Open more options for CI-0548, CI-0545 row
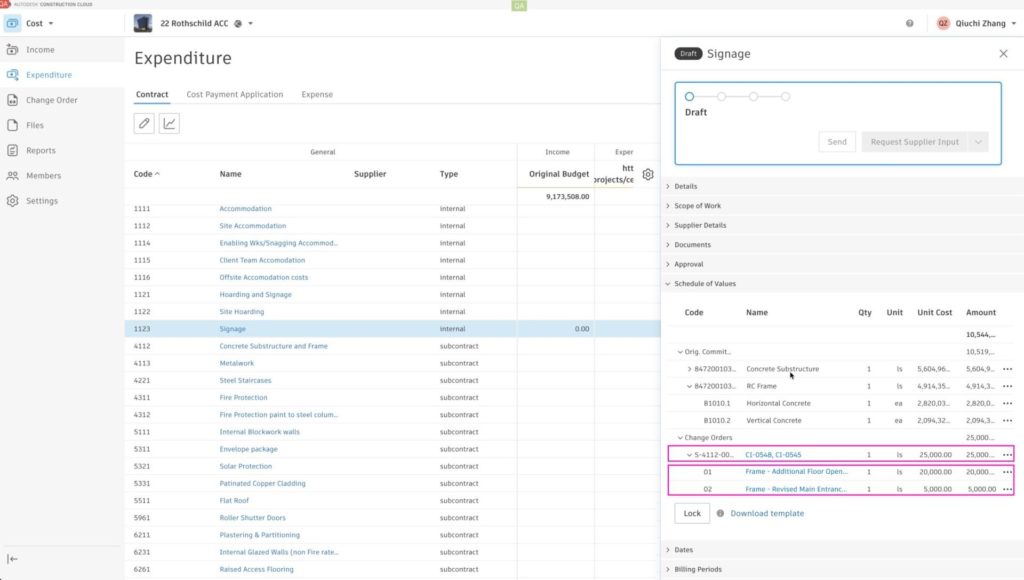 click(1008, 455)
